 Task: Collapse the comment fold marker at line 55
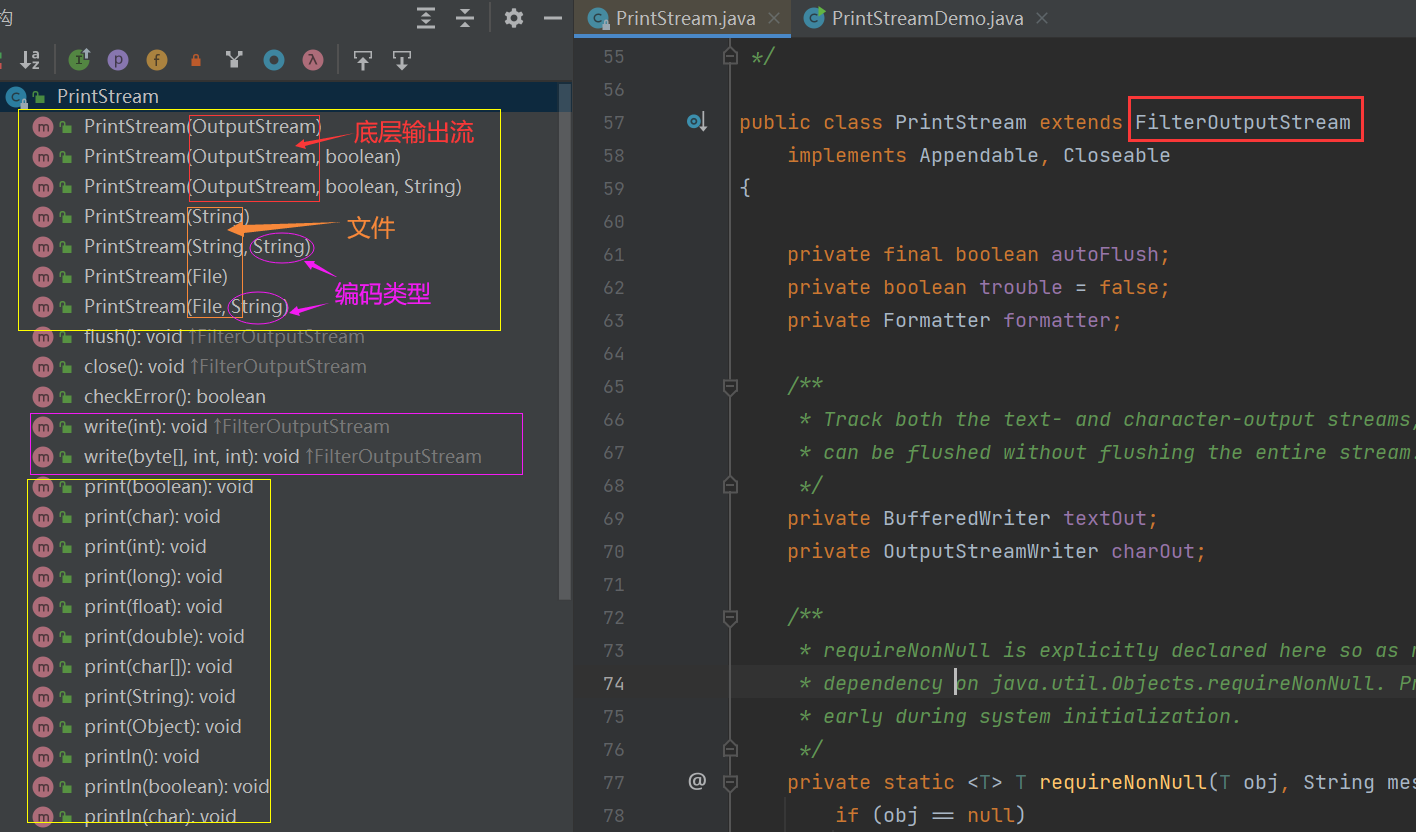(730, 56)
